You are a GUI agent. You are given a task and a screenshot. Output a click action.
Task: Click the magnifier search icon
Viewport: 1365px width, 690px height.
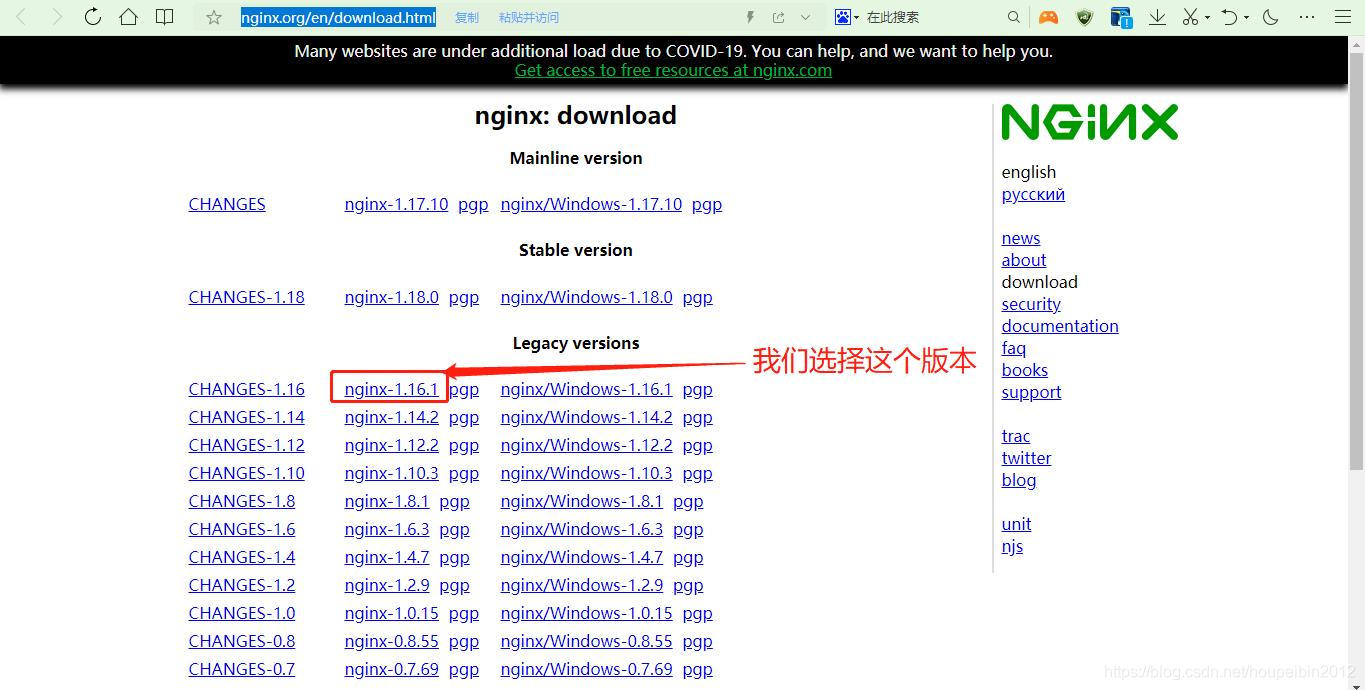click(x=1014, y=17)
